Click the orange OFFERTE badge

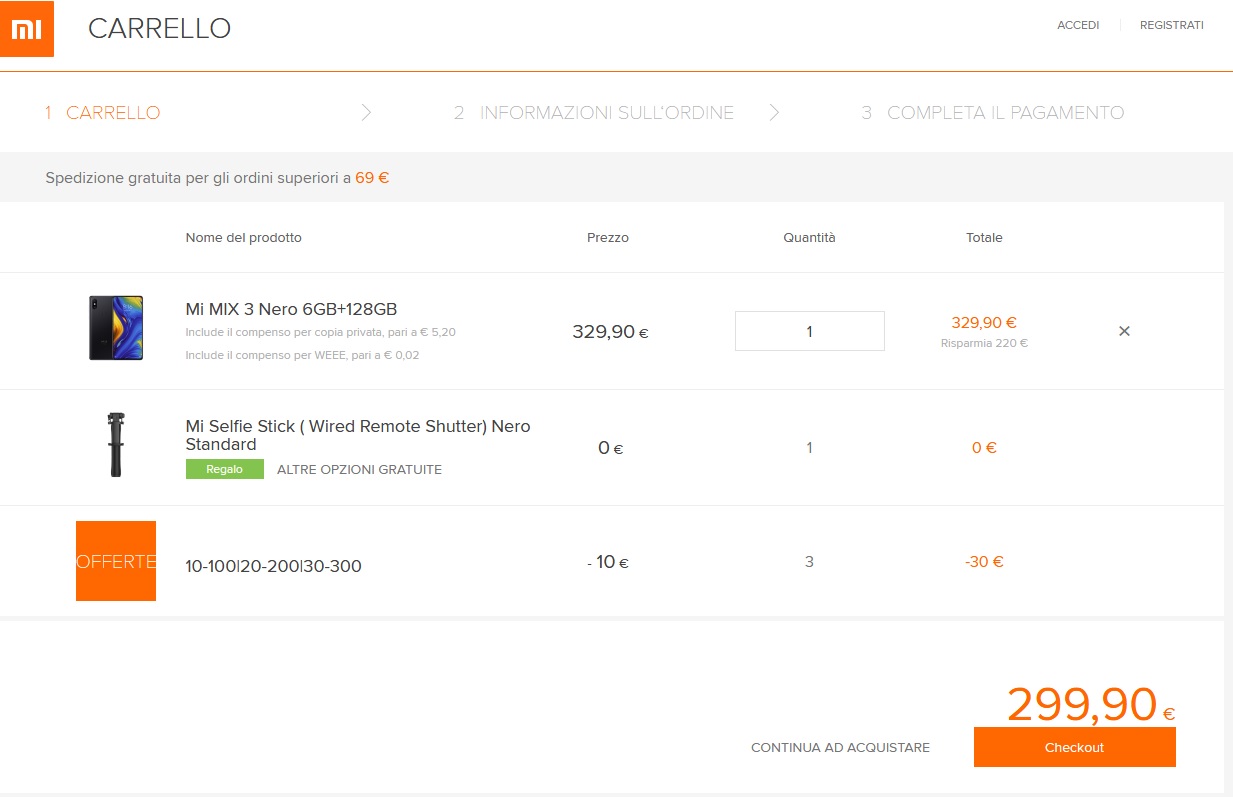coord(116,561)
